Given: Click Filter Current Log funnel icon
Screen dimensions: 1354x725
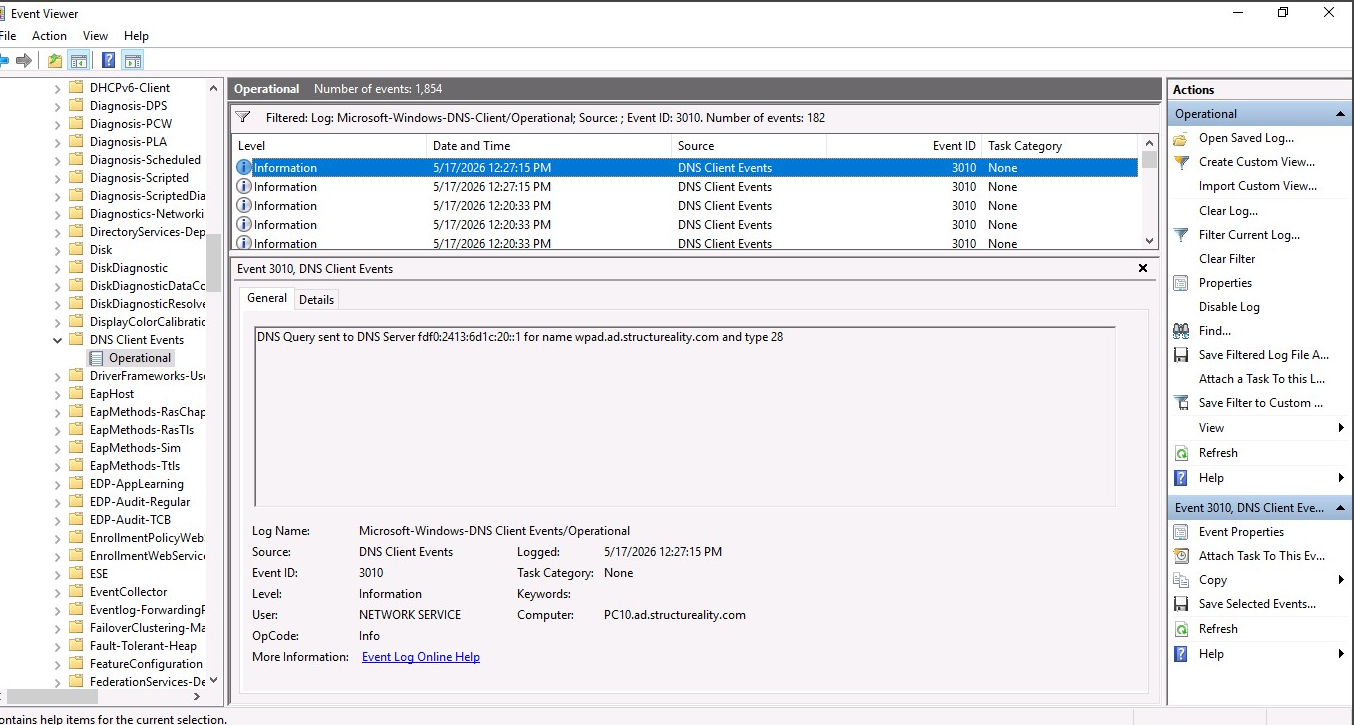Looking at the screenshot, I should [1181, 235].
